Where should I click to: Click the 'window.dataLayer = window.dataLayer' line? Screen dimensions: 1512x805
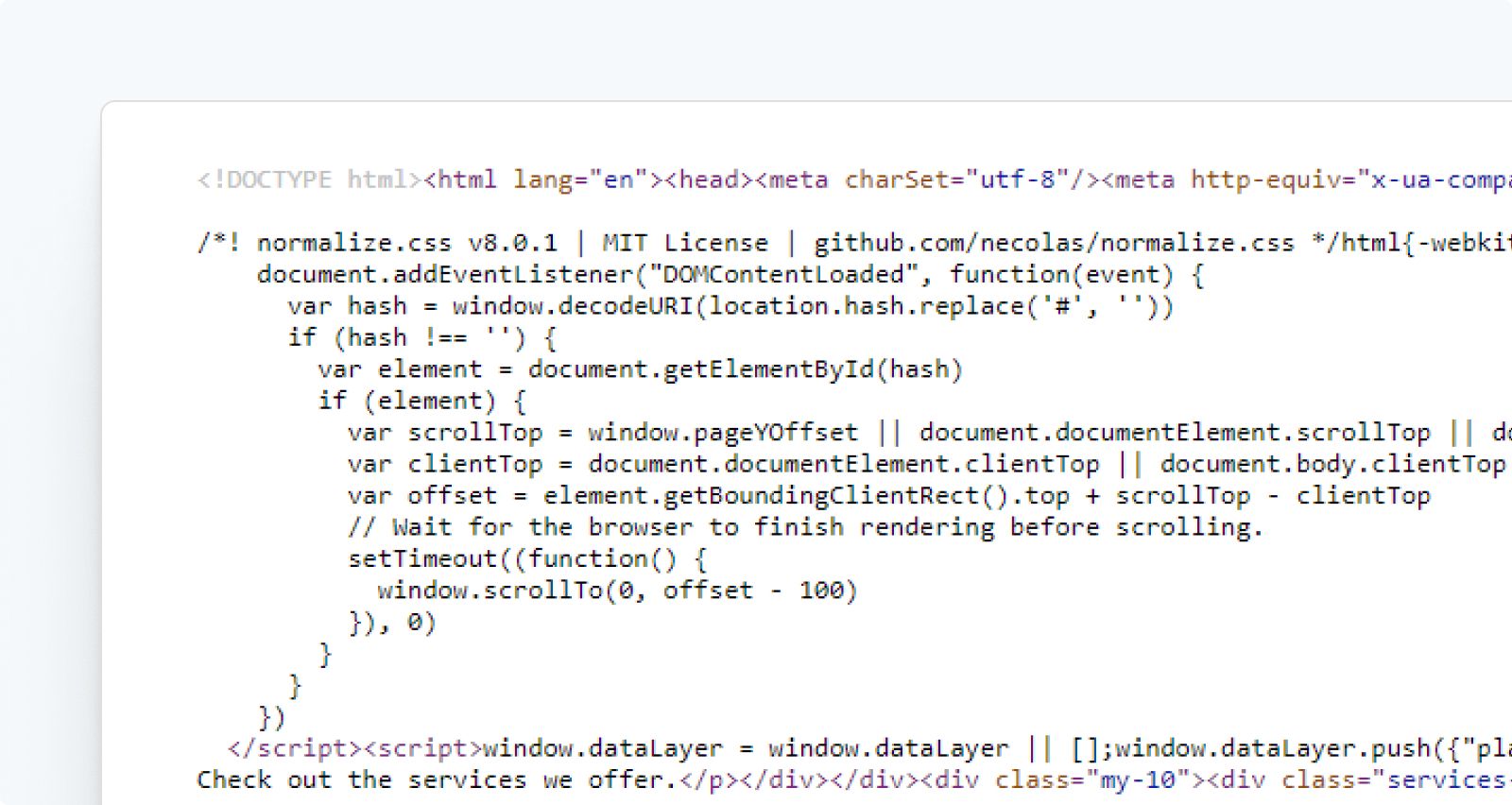[x=869, y=748]
